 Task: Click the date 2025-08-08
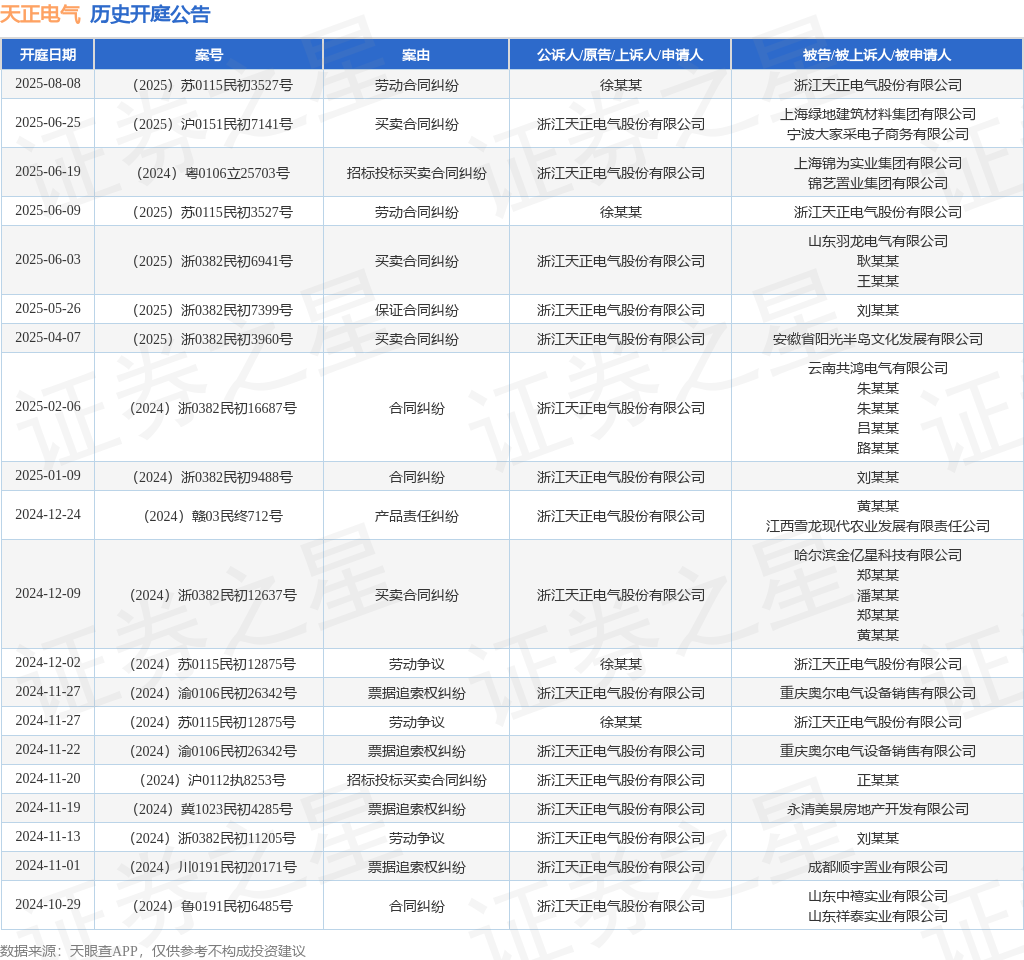click(48, 84)
